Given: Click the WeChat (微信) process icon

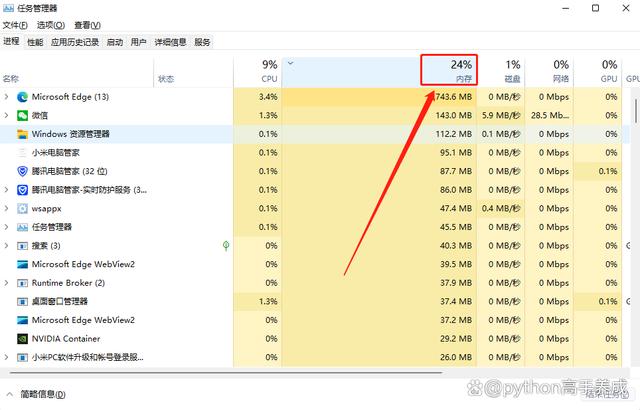Looking at the screenshot, I should (22, 115).
